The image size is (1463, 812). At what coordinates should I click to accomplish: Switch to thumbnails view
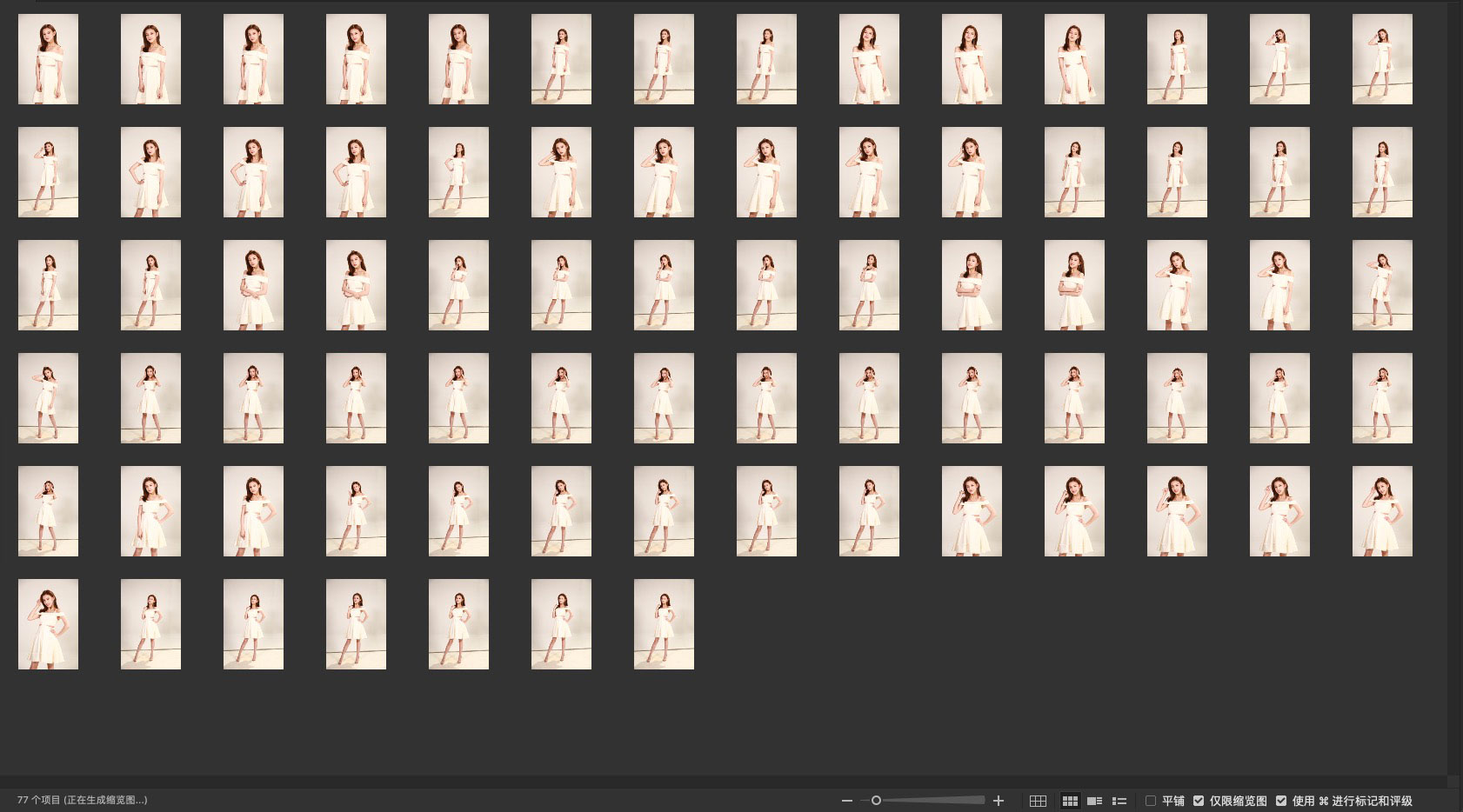click(x=1070, y=801)
